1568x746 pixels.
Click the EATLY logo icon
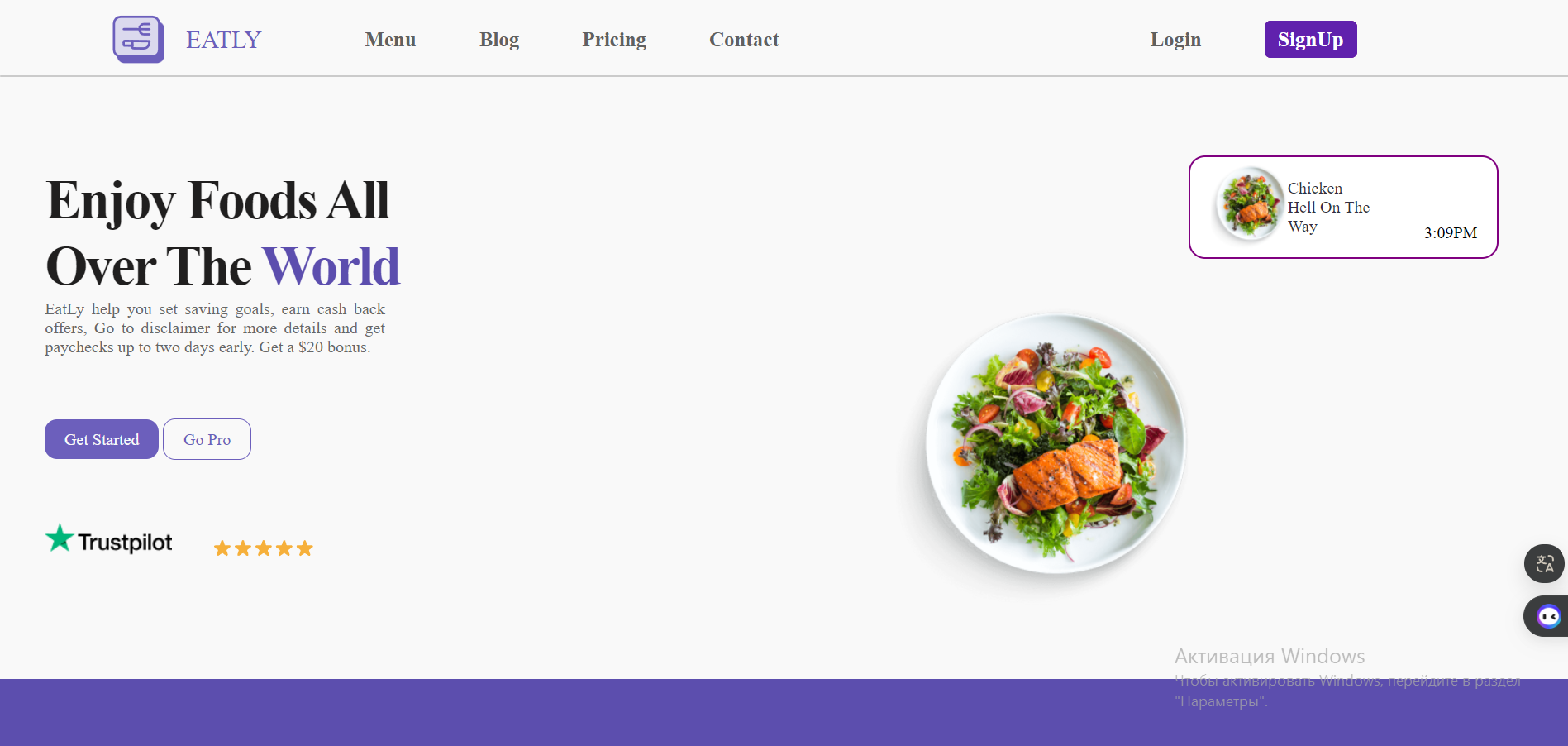pyautogui.click(x=138, y=39)
